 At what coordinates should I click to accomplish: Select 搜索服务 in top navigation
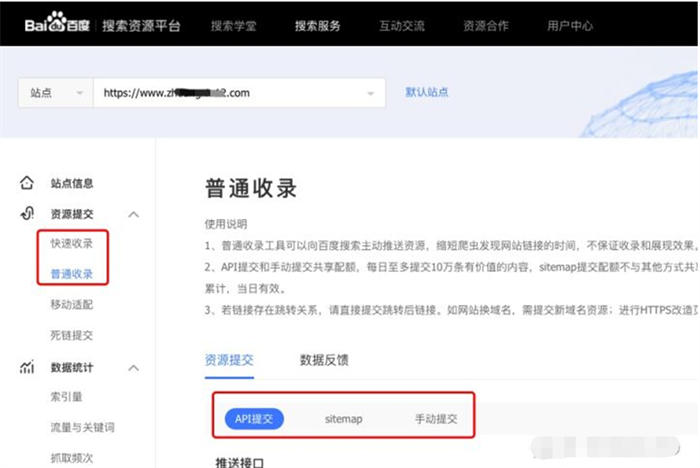coord(318,25)
